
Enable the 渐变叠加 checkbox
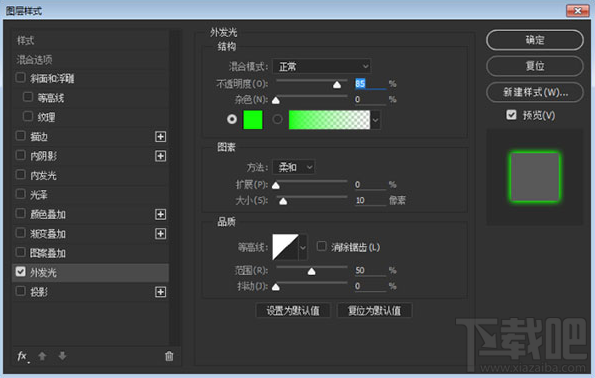tap(20, 233)
